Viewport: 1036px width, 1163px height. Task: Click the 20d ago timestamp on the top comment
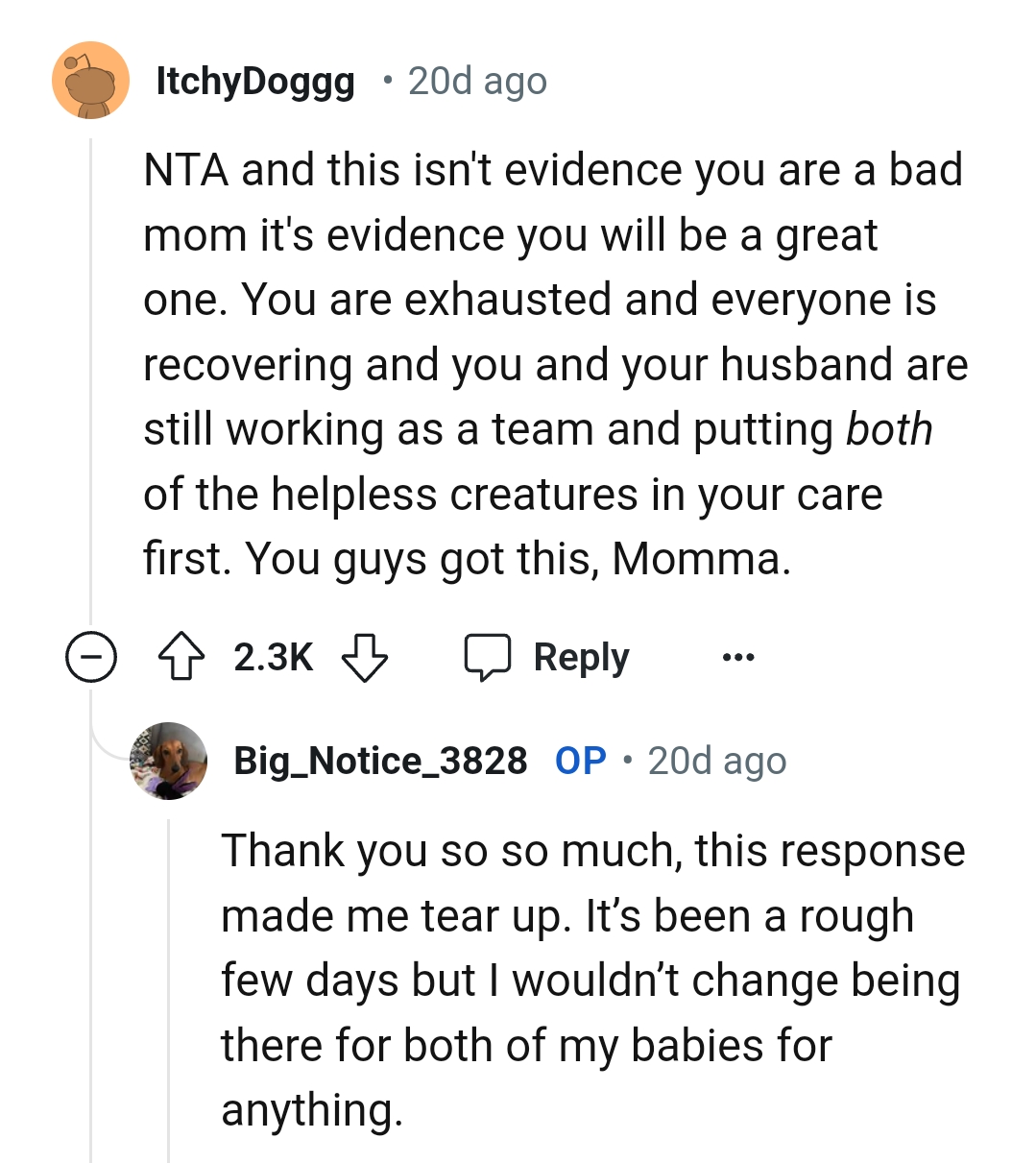click(x=475, y=81)
